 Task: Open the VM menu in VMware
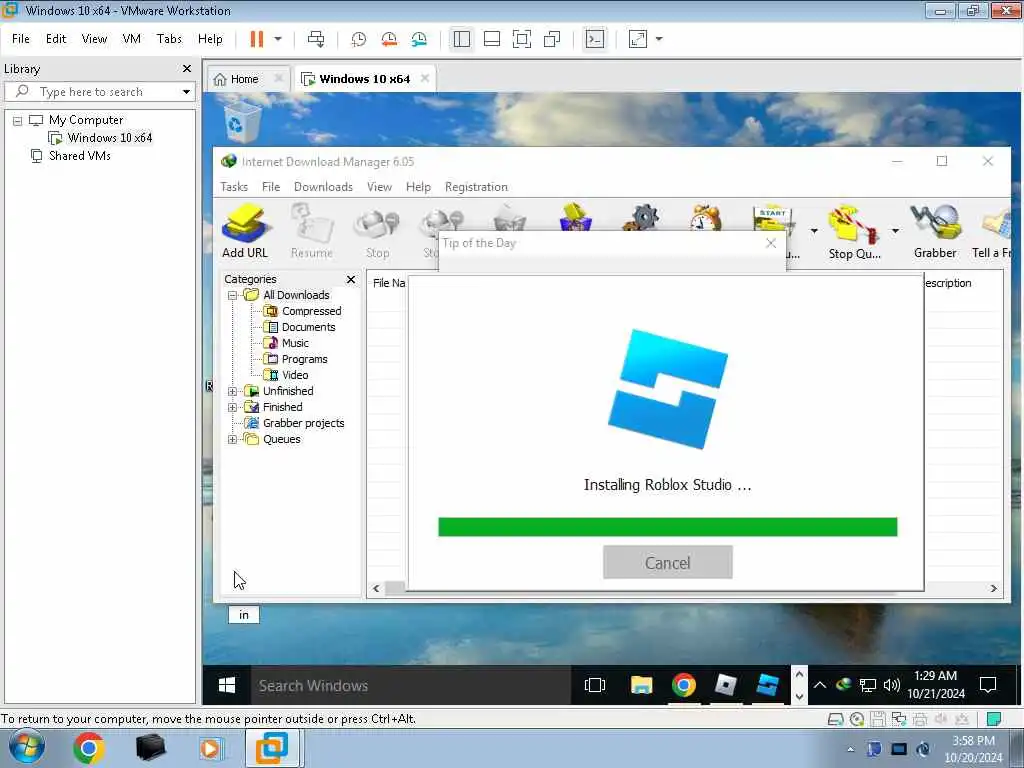pos(131,39)
